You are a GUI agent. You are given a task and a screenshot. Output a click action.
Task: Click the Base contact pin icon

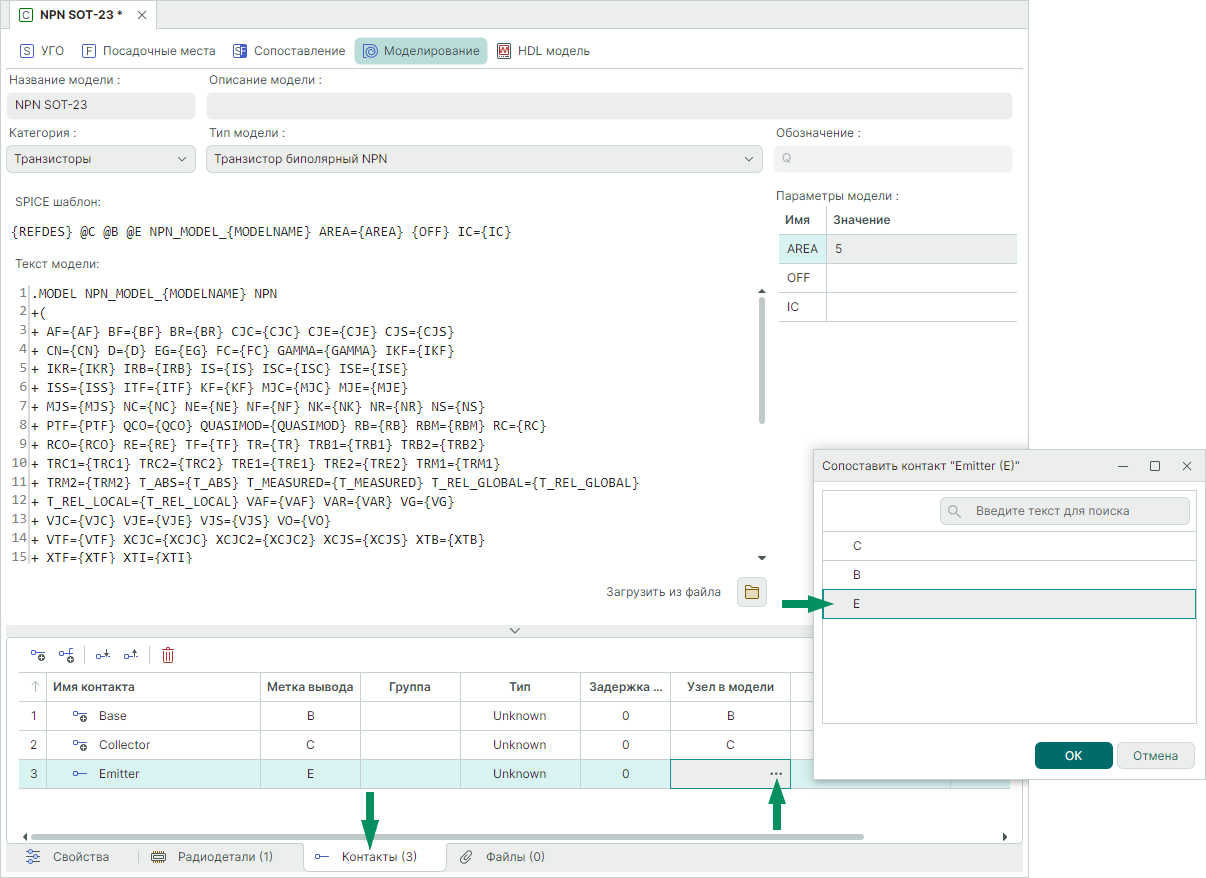coord(80,716)
